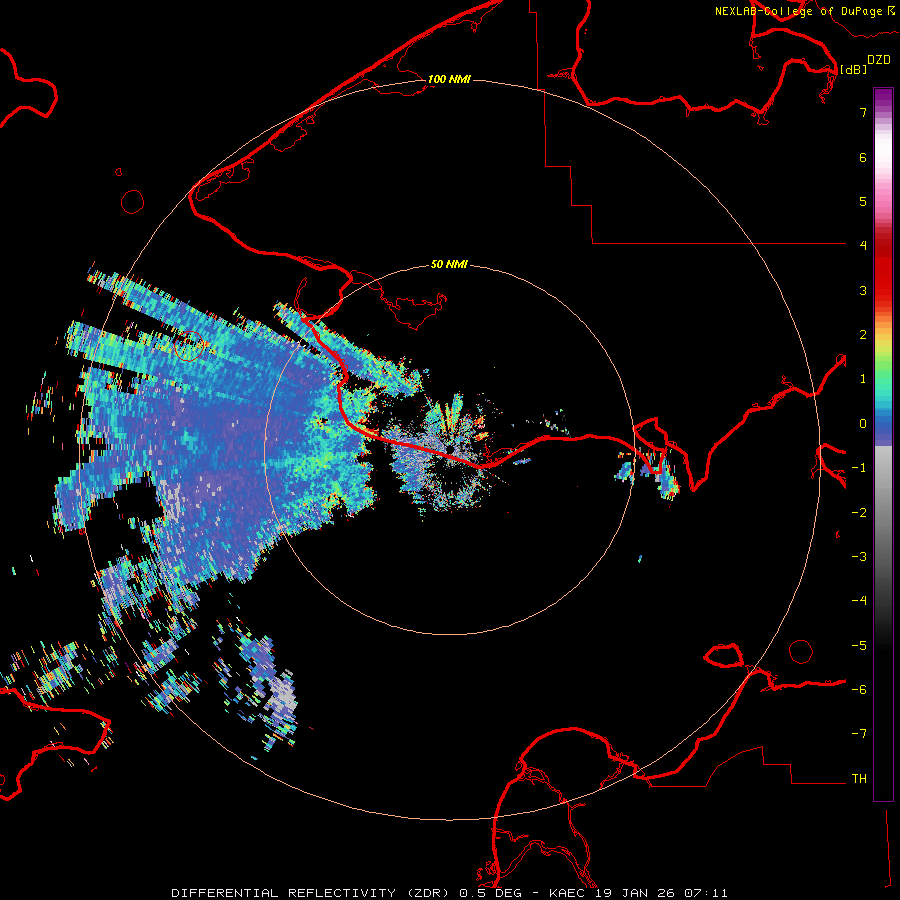Screen dimensions: 900x900
Task: Click the 2 value on color scale
Action: point(863,335)
